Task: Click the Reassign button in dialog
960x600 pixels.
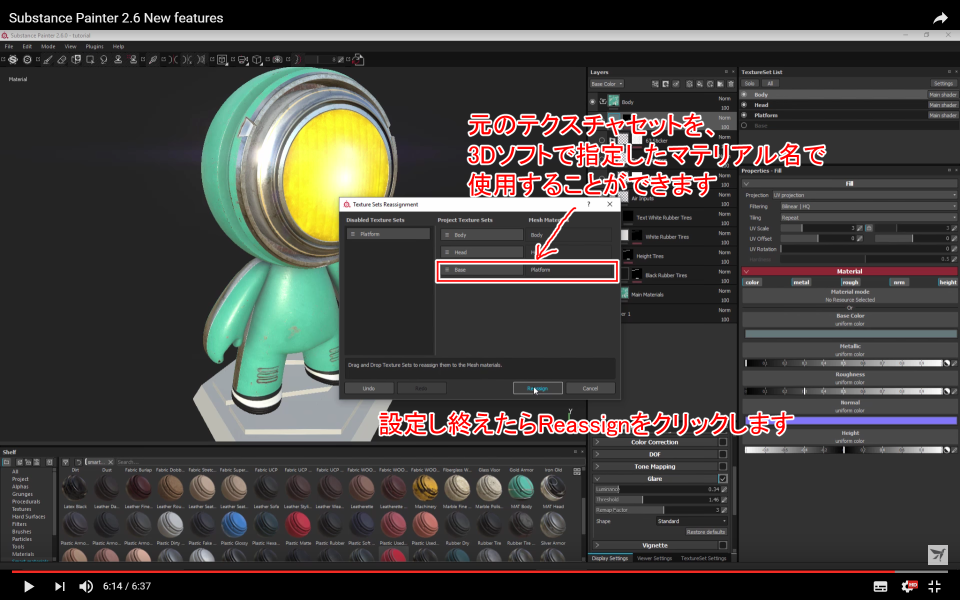Action: 538,388
